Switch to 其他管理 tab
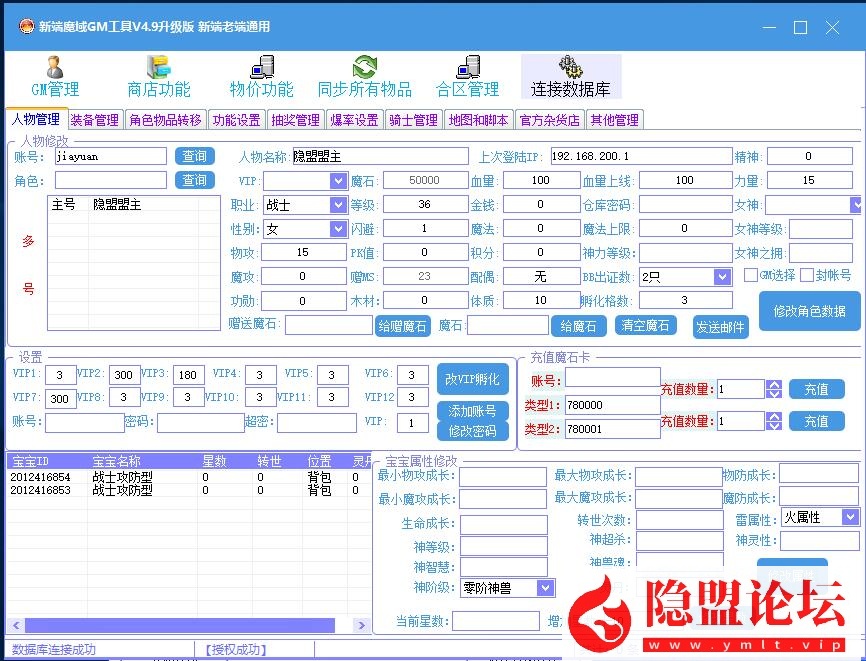The width and height of the screenshot is (866, 661). pos(615,120)
